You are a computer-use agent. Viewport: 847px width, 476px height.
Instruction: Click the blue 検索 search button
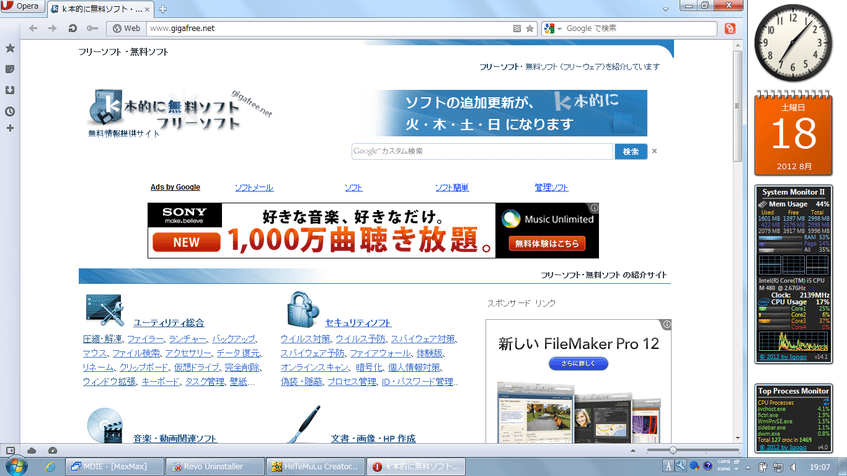coord(630,151)
